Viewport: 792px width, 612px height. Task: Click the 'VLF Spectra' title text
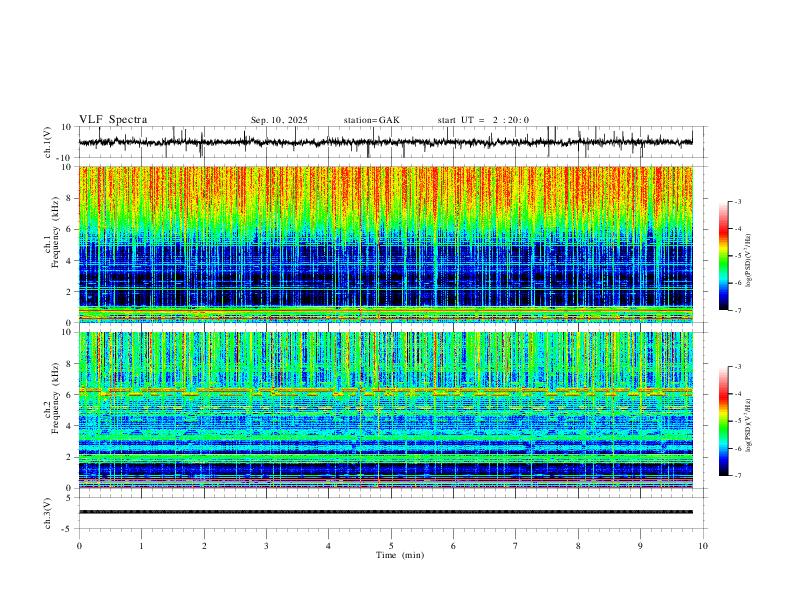point(113,120)
